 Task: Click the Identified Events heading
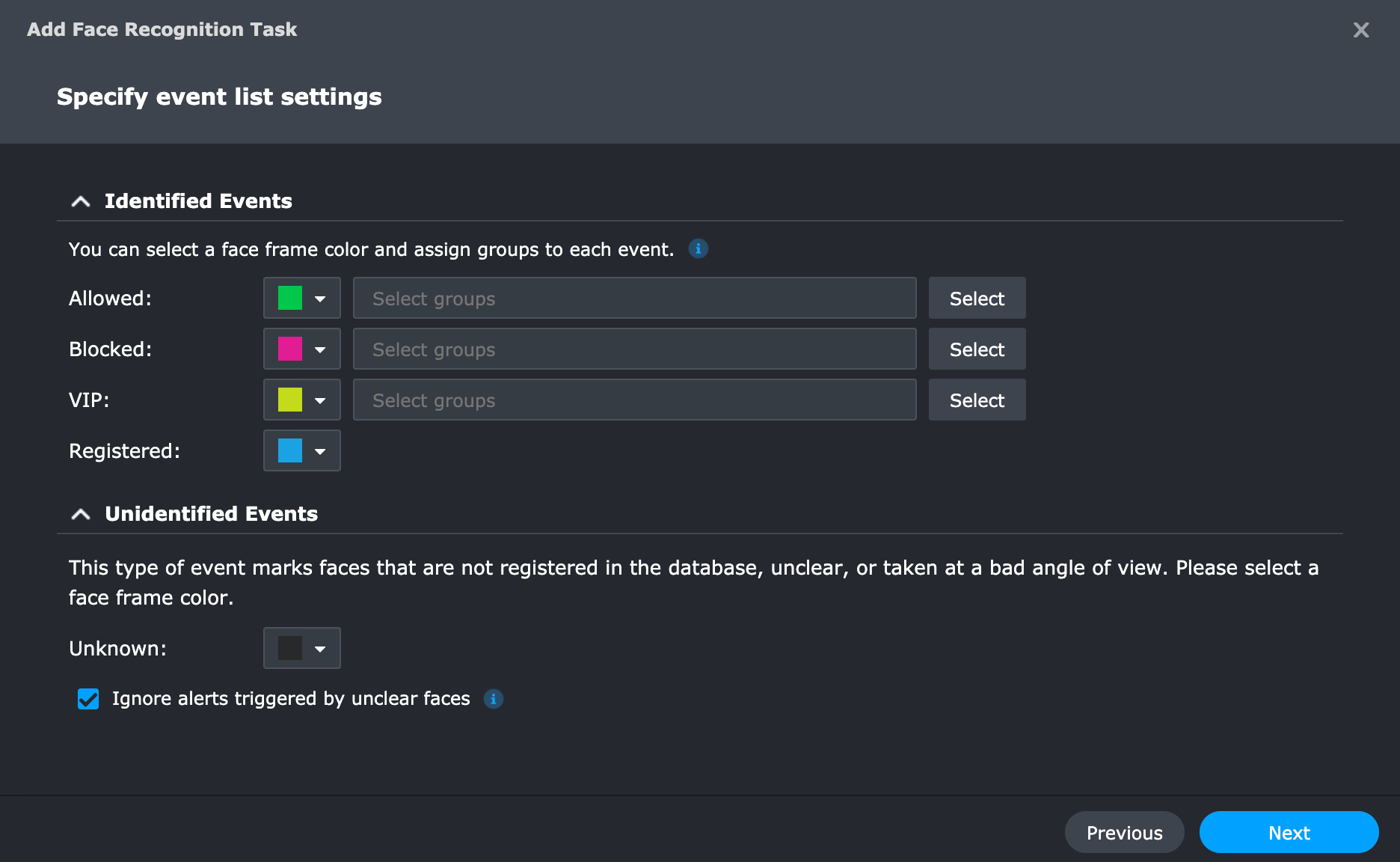click(x=198, y=201)
